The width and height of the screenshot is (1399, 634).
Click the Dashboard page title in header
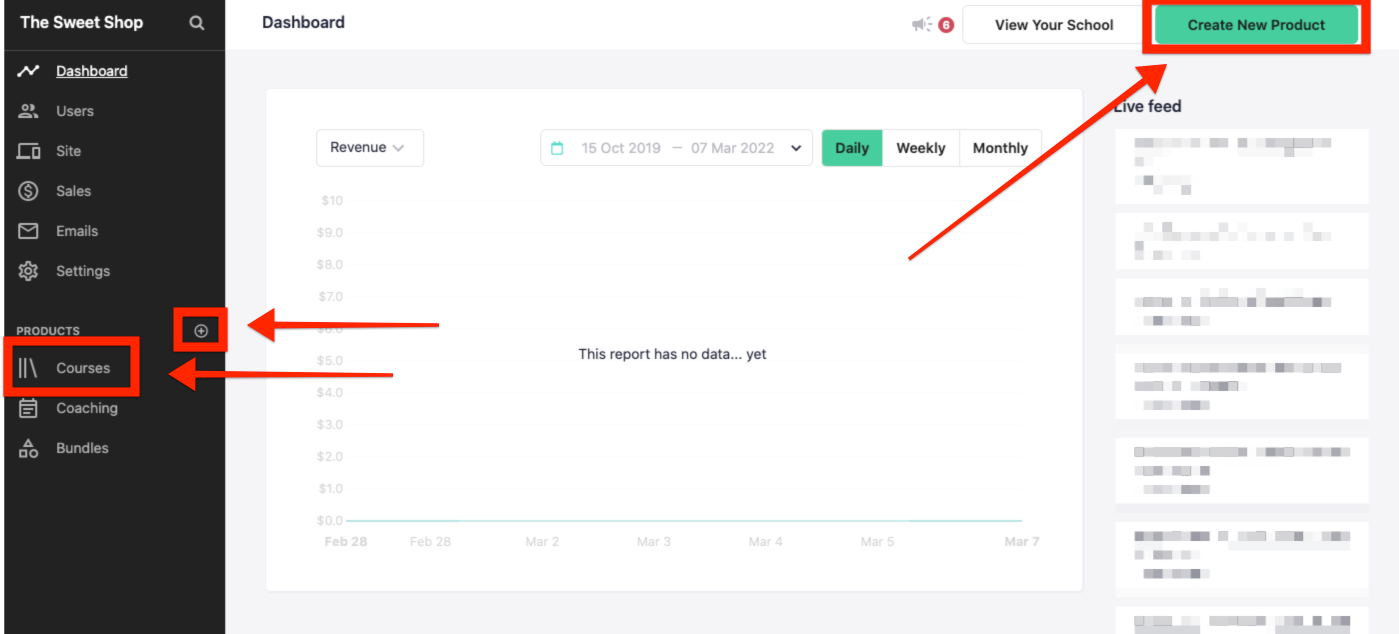pyautogui.click(x=303, y=22)
